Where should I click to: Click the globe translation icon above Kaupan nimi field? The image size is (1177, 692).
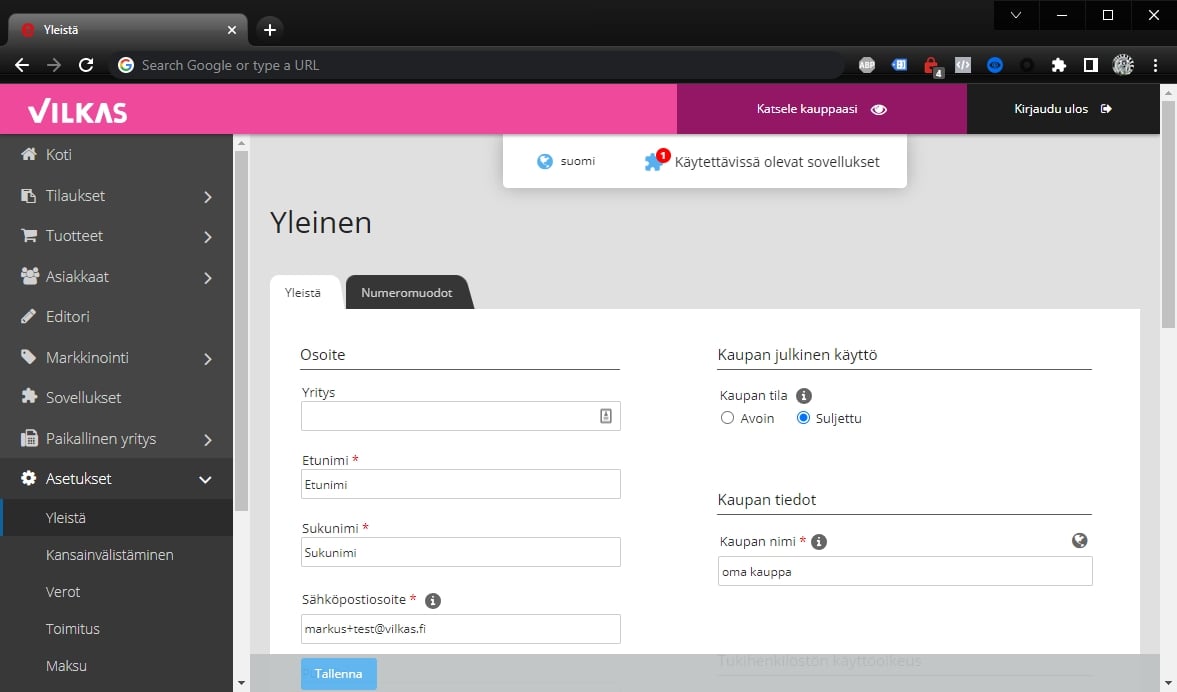[1079, 540]
